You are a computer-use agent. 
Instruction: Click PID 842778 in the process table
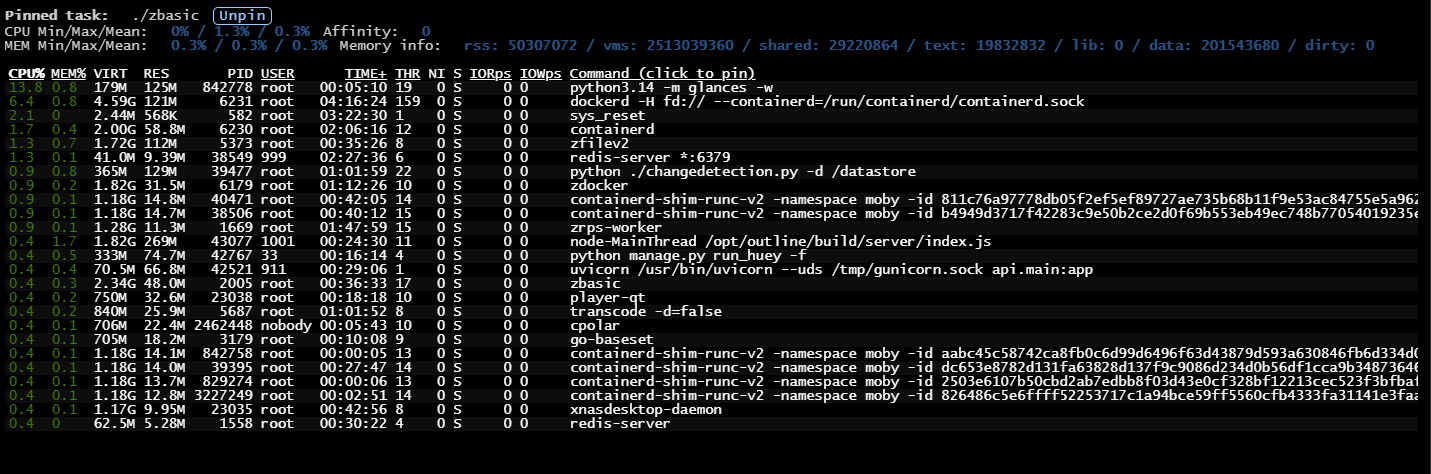(x=228, y=87)
